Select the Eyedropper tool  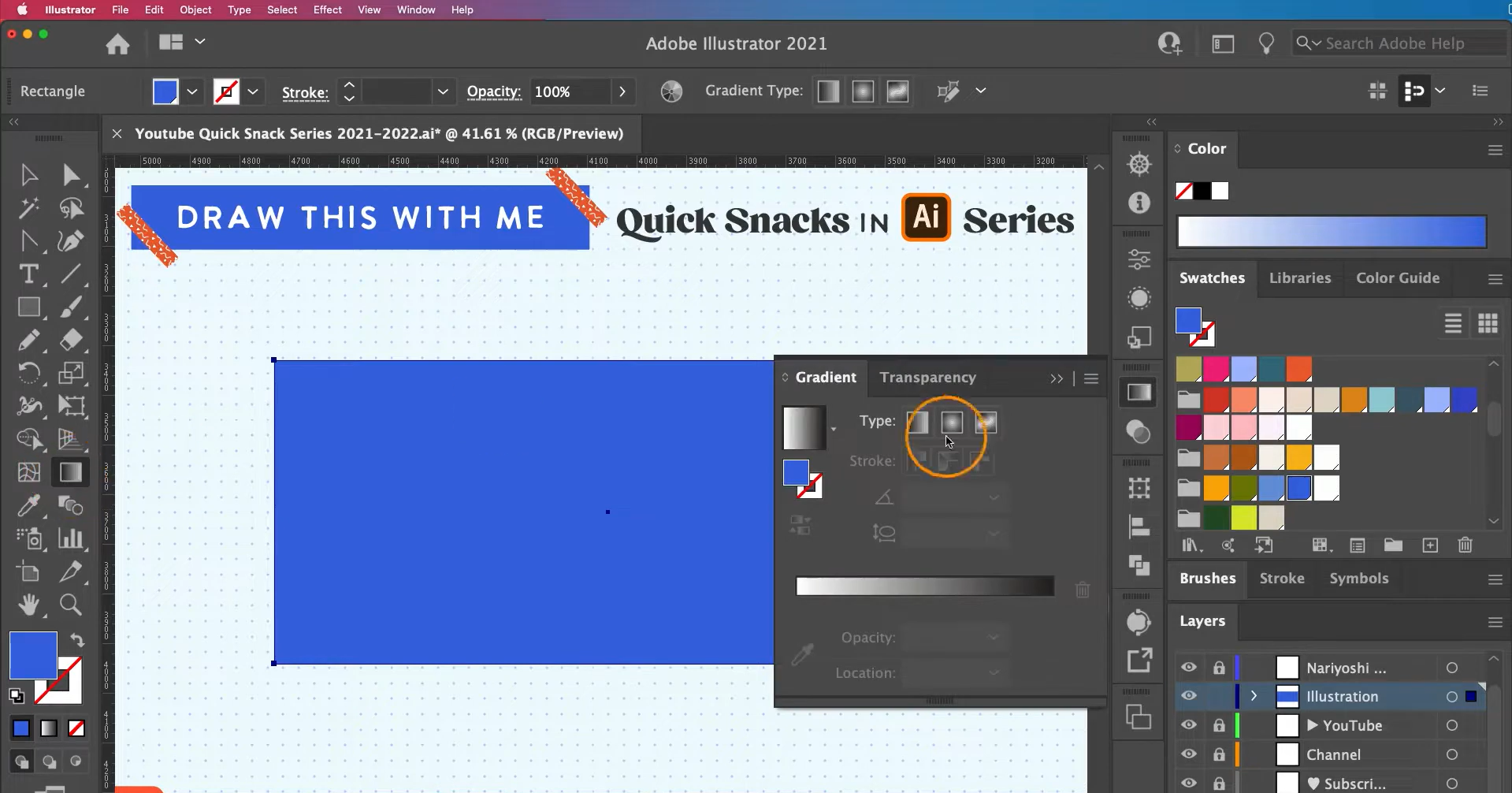30,505
